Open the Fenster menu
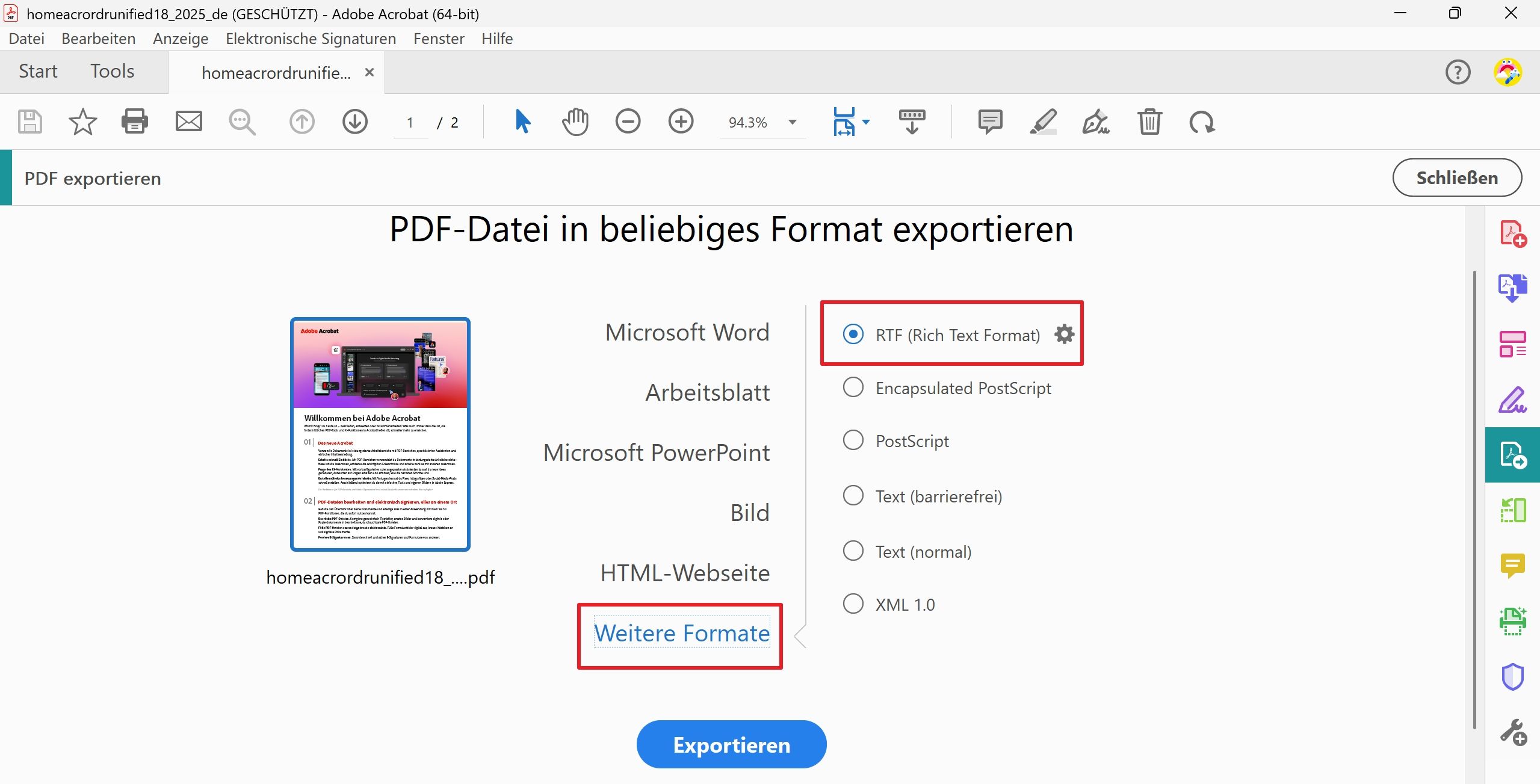The width and height of the screenshot is (1540, 784). [x=439, y=39]
